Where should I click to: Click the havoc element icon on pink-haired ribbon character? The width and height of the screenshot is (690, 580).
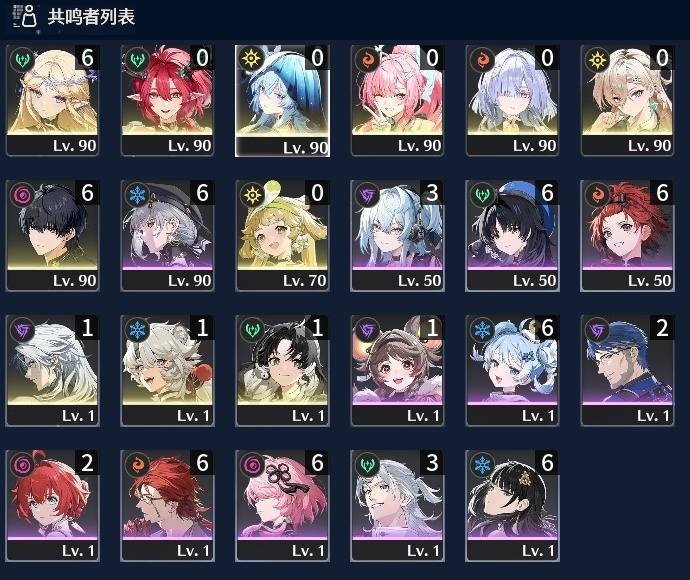[x=253, y=465]
